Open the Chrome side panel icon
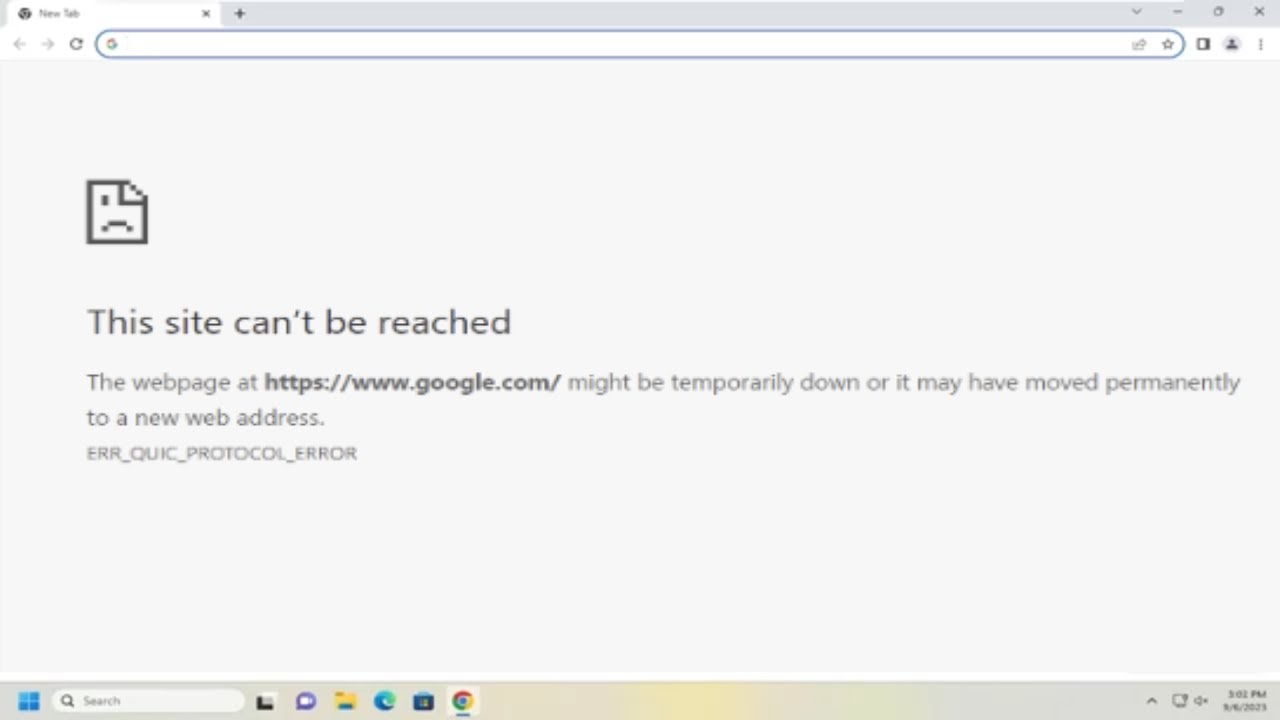 1203,44
